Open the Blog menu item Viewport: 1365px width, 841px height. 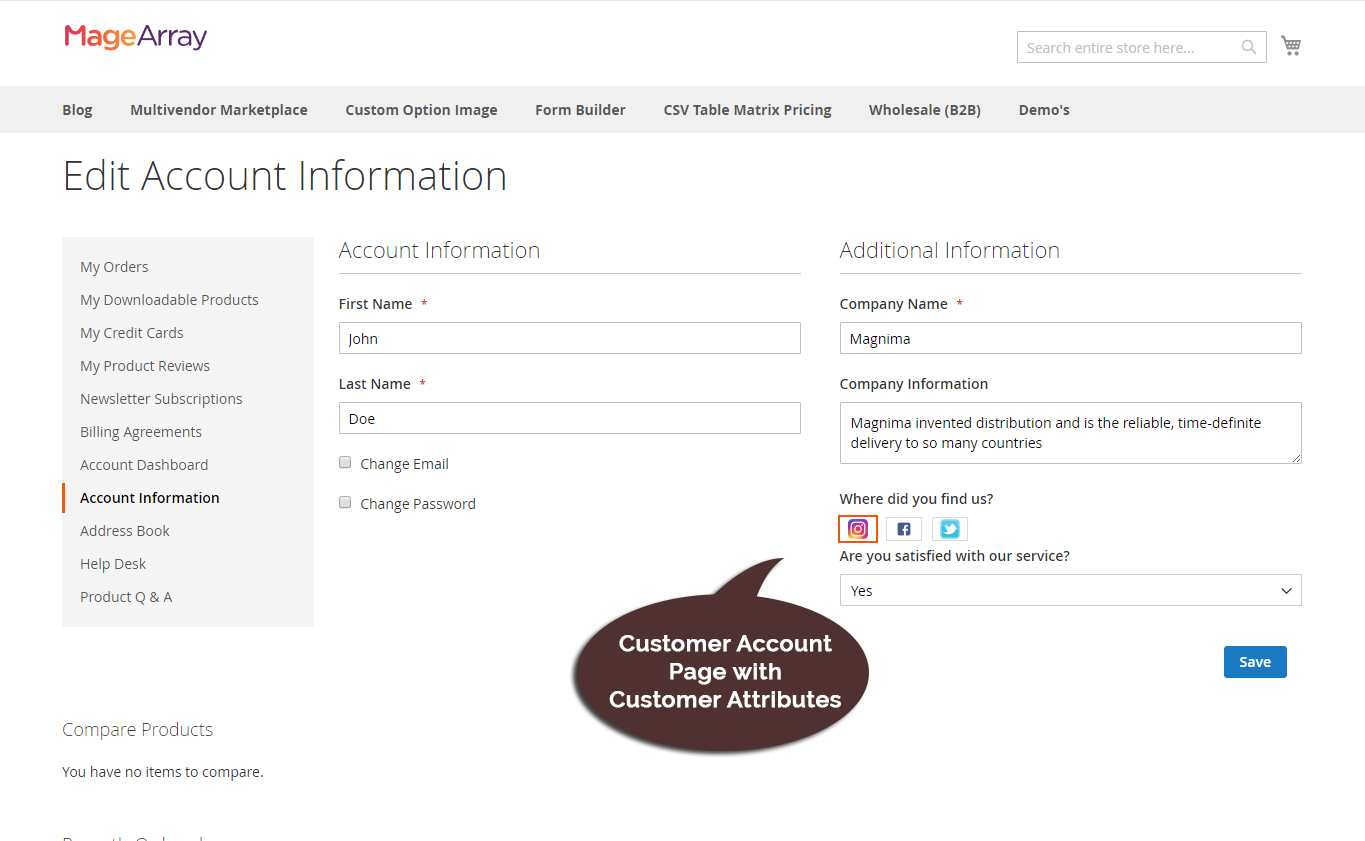tap(77, 109)
